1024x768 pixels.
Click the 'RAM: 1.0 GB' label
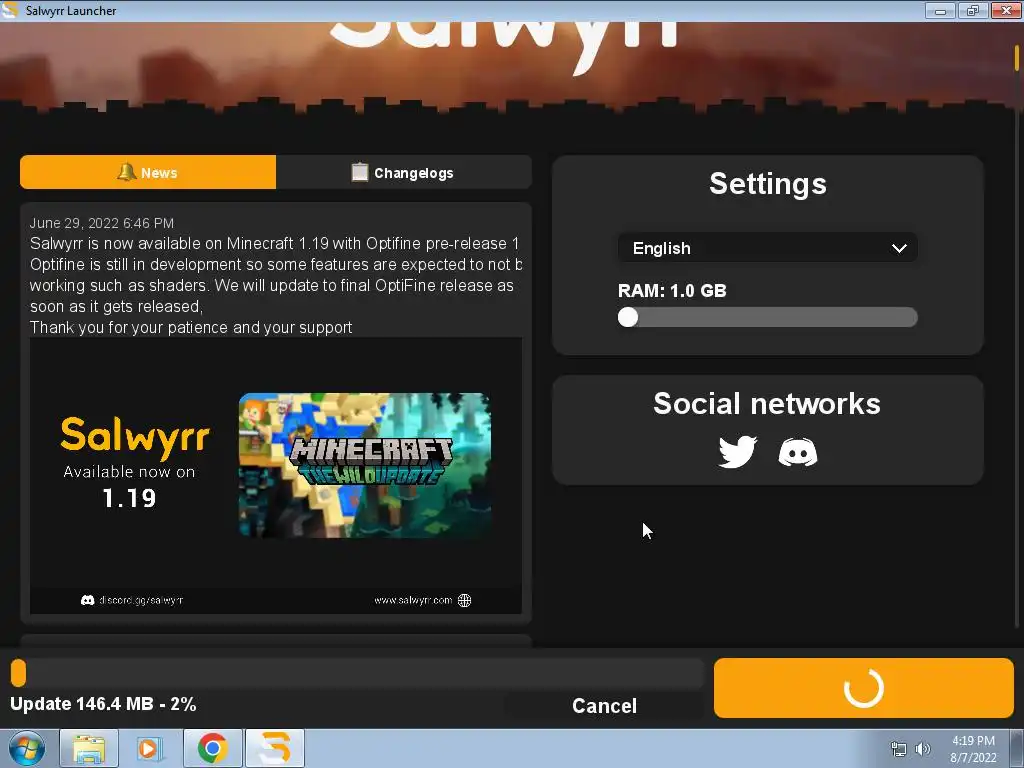point(672,291)
